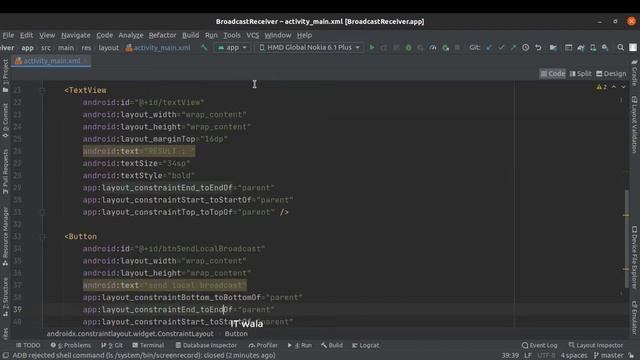
Task: Select the activity_main.xml editor tab
Action: (x=51, y=61)
